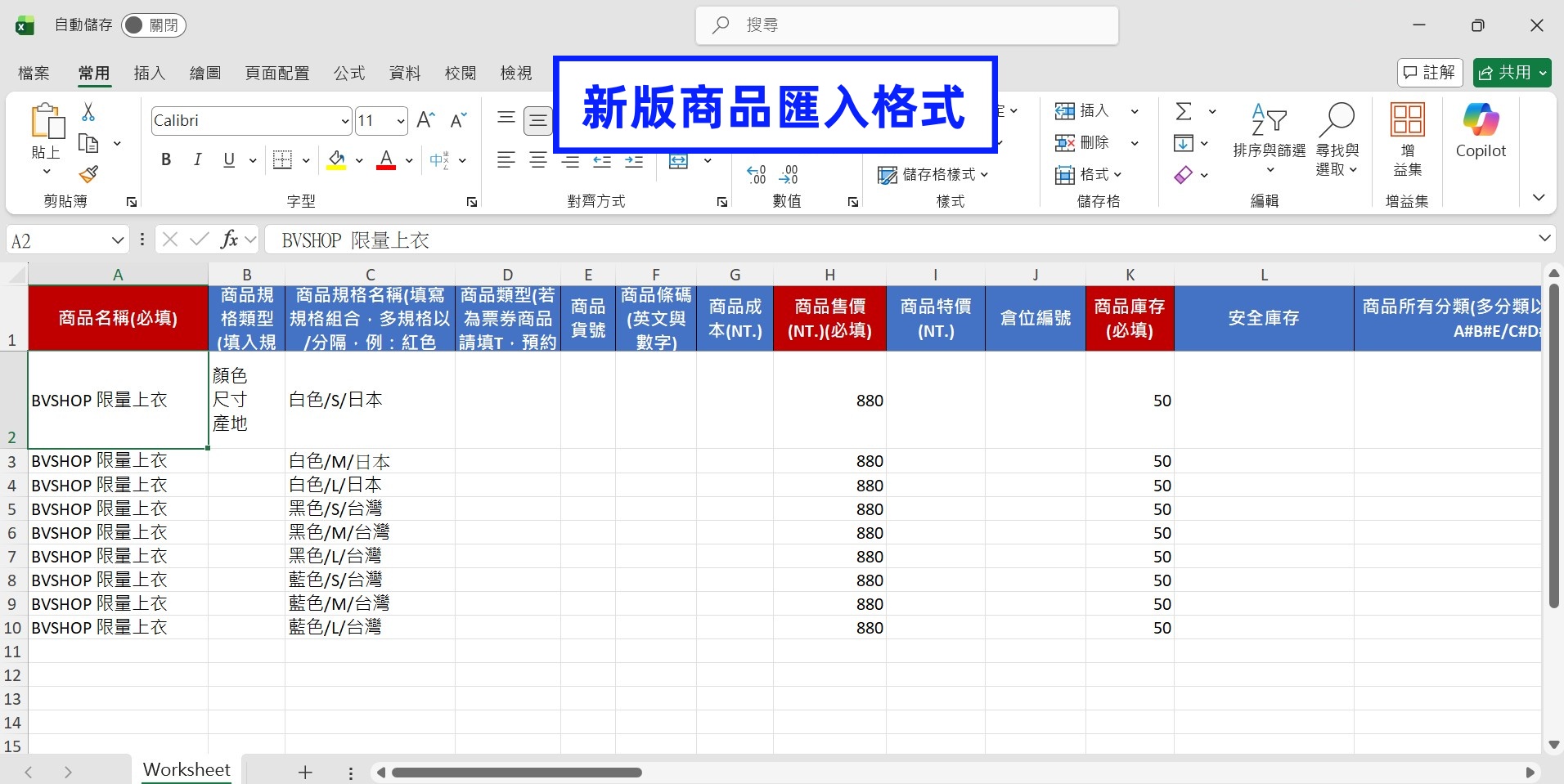Open the 增益集 add-ins icon

pos(1407,139)
